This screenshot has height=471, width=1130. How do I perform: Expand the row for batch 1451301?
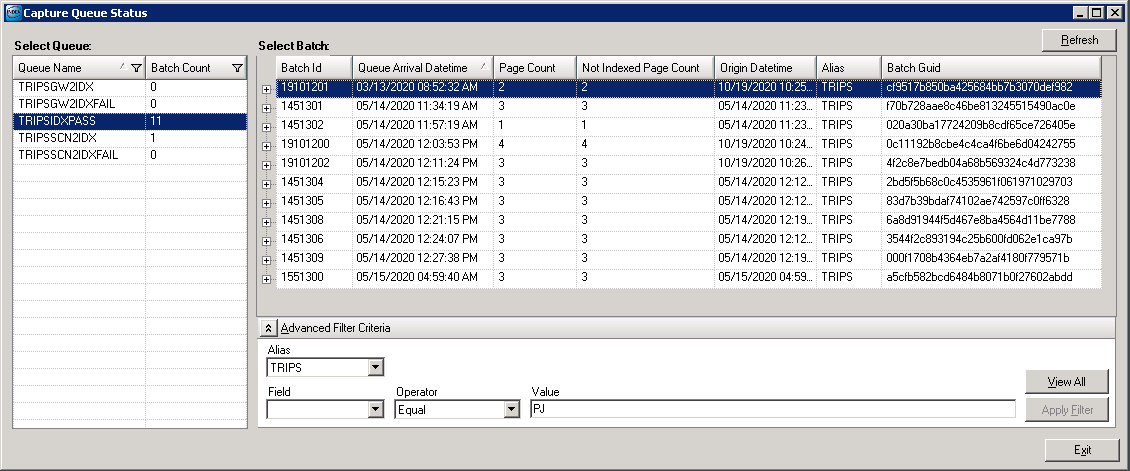[267, 107]
